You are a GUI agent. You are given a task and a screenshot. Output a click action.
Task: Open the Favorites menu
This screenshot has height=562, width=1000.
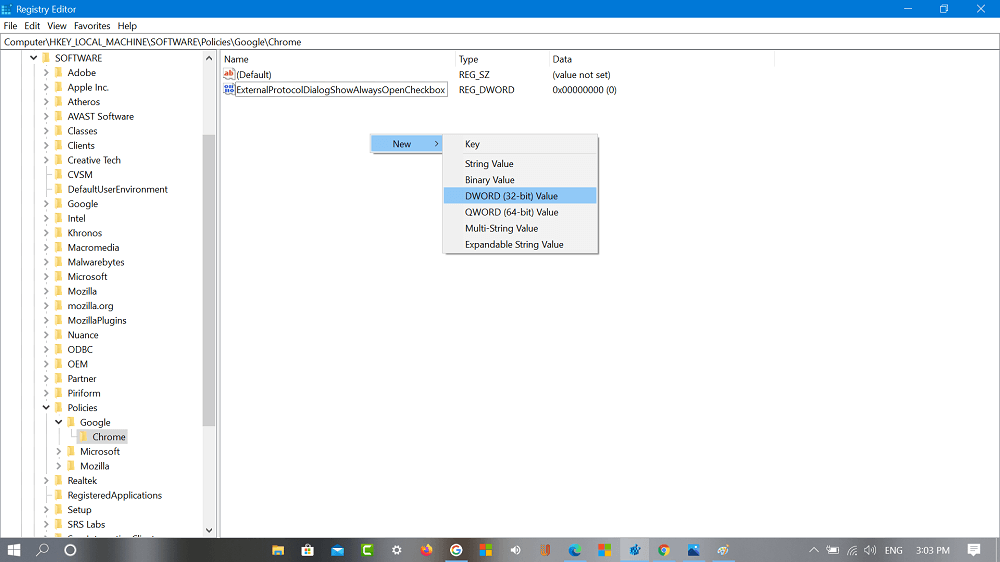tap(92, 26)
